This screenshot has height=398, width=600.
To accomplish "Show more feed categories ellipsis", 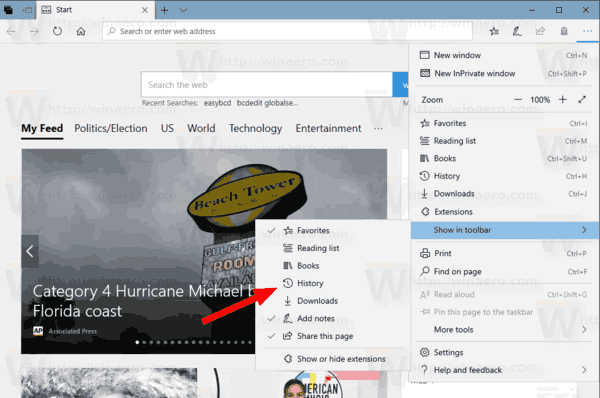I will pyautogui.click(x=378, y=129).
